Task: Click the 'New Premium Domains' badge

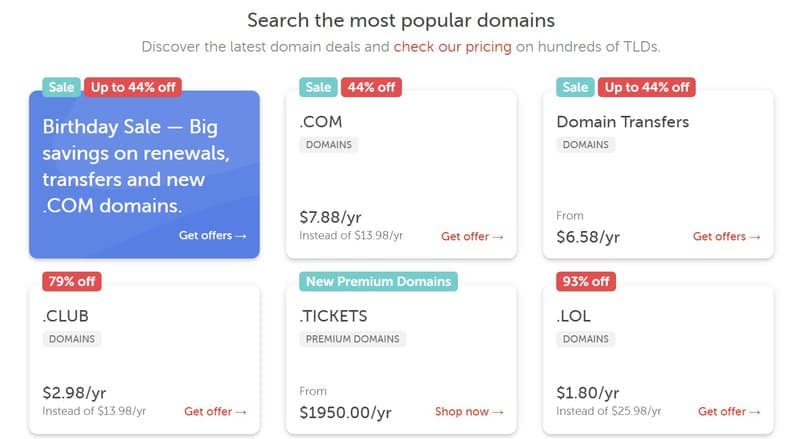Action: pos(379,281)
